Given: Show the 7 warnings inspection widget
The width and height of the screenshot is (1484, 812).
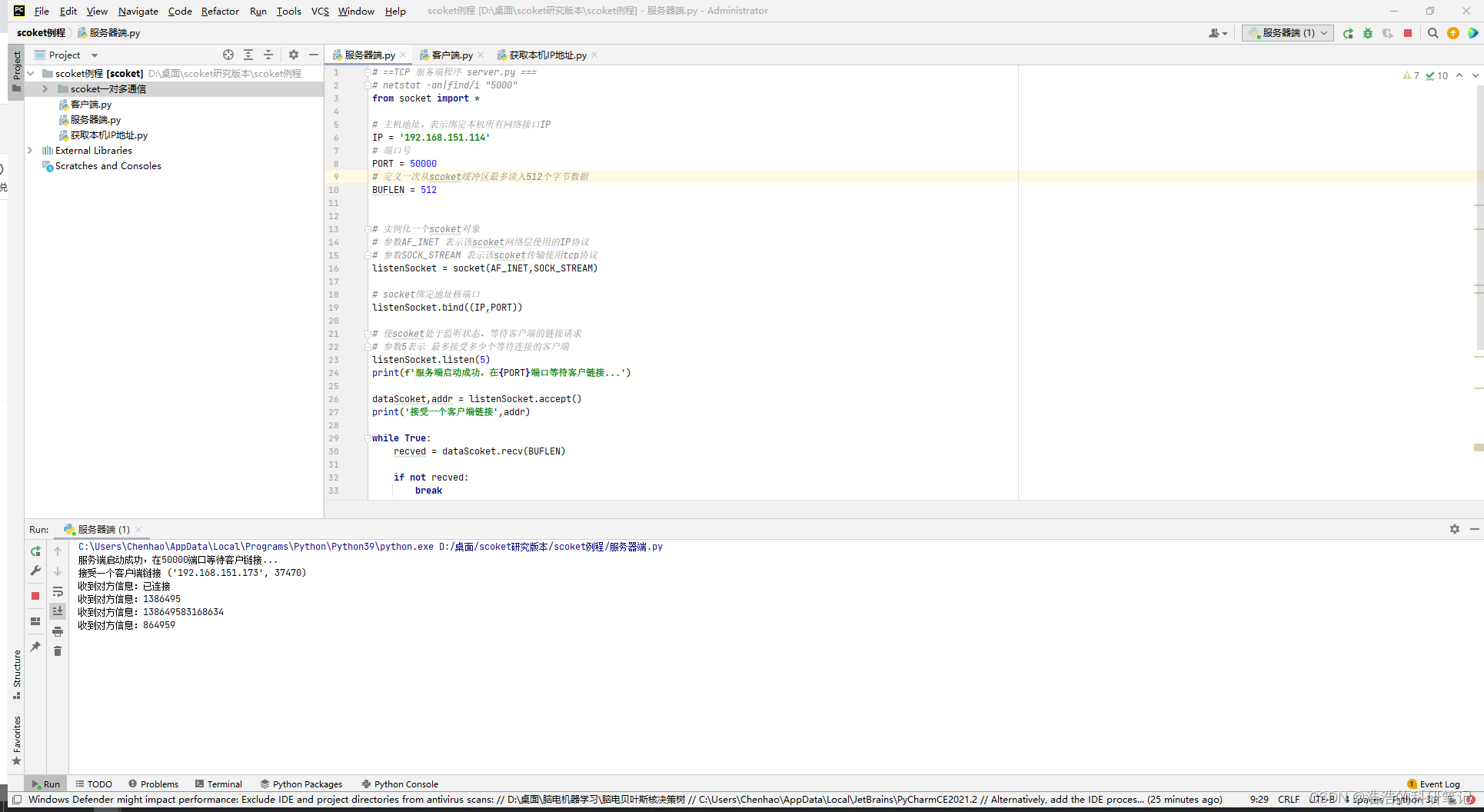Looking at the screenshot, I should [x=1411, y=76].
